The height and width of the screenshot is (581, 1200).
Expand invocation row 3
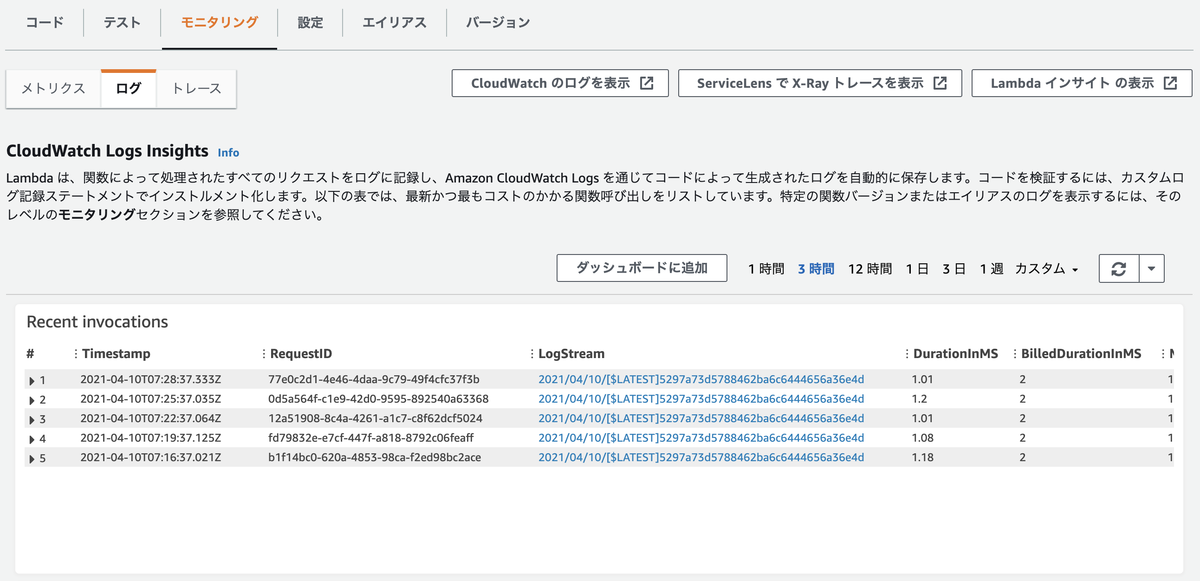click(x=32, y=419)
